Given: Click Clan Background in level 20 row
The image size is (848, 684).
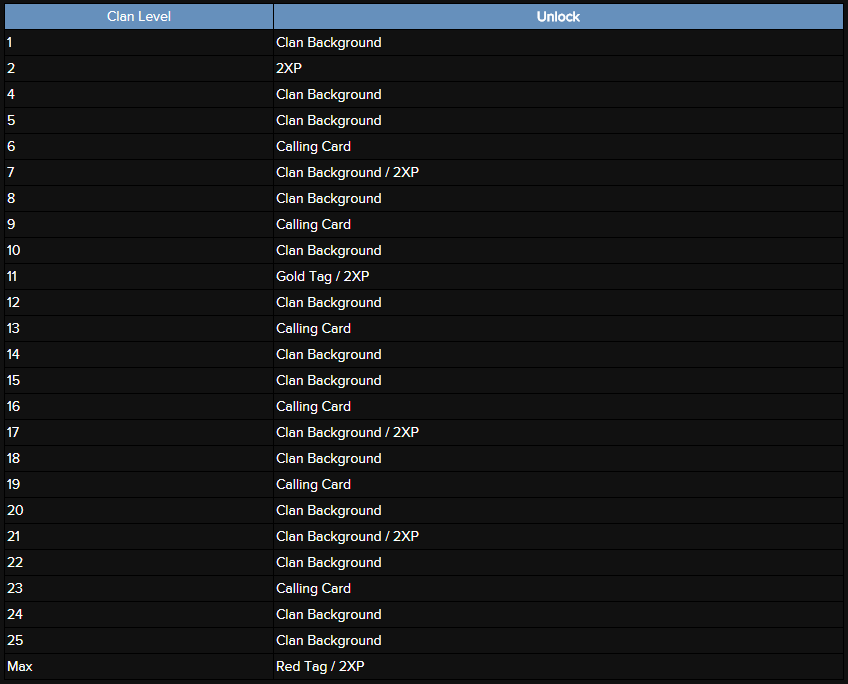Looking at the screenshot, I should click(558, 510).
